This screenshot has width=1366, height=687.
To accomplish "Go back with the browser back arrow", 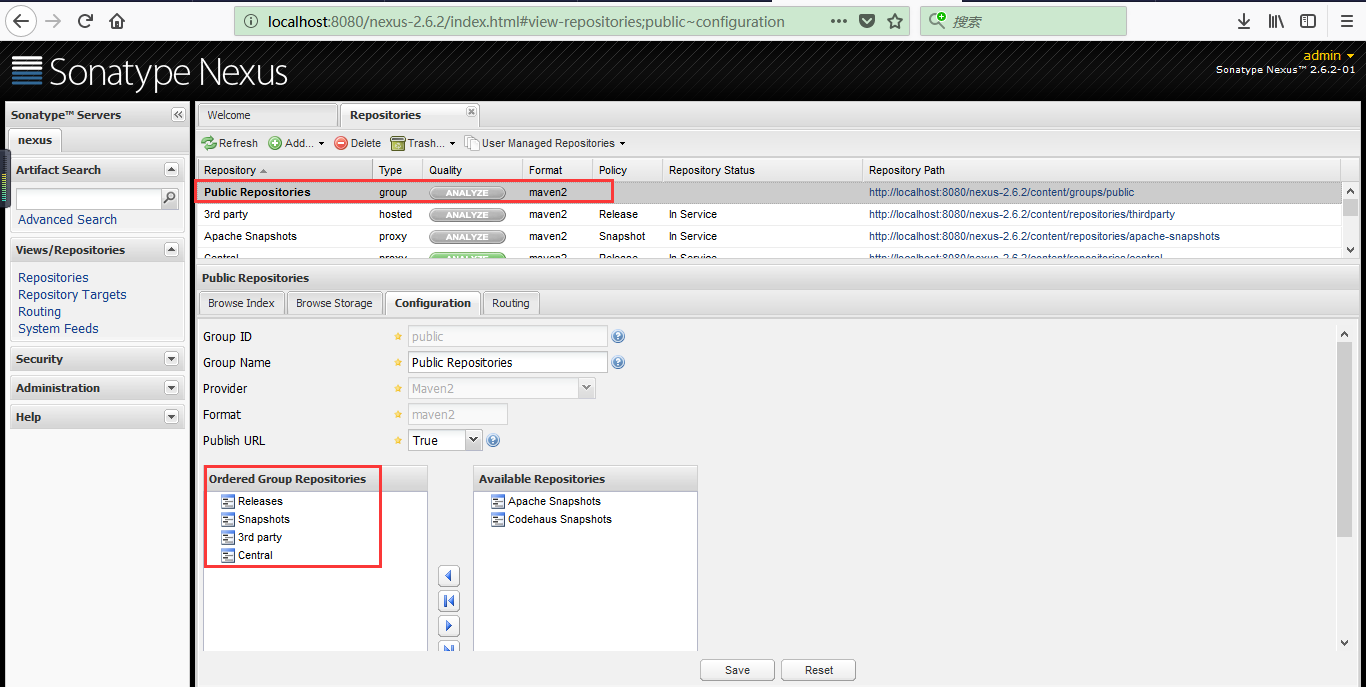I will click(x=20, y=21).
